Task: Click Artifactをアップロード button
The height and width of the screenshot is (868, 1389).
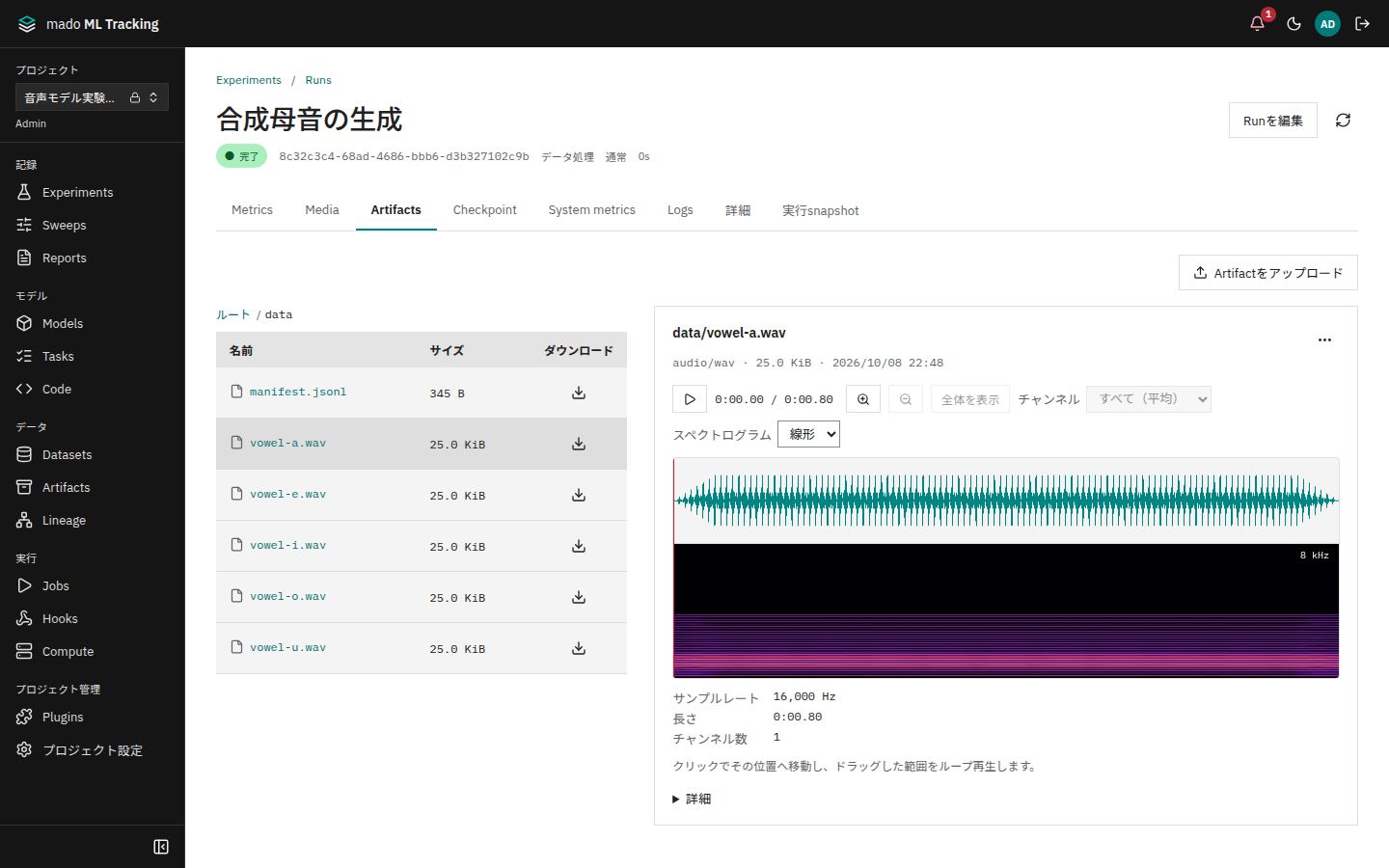Action: pos(1268,273)
